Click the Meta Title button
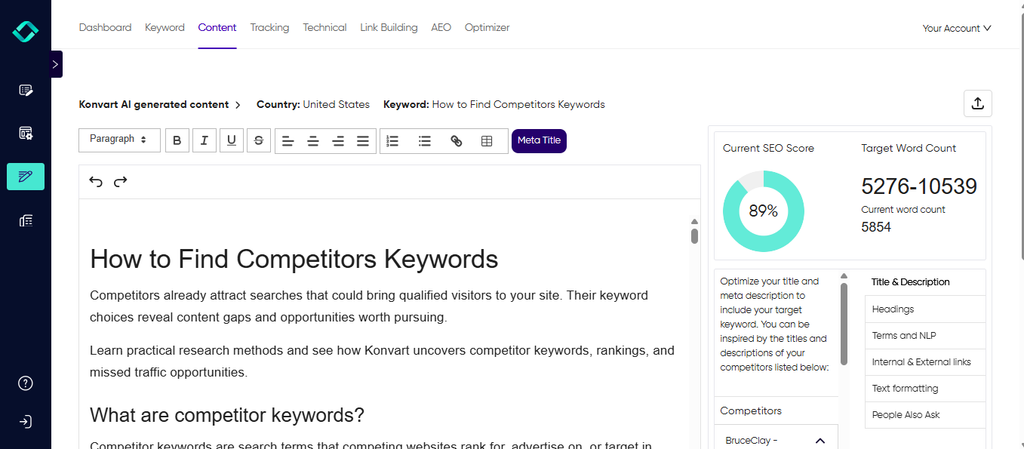The width and height of the screenshot is (1024, 449). (539, 141)
